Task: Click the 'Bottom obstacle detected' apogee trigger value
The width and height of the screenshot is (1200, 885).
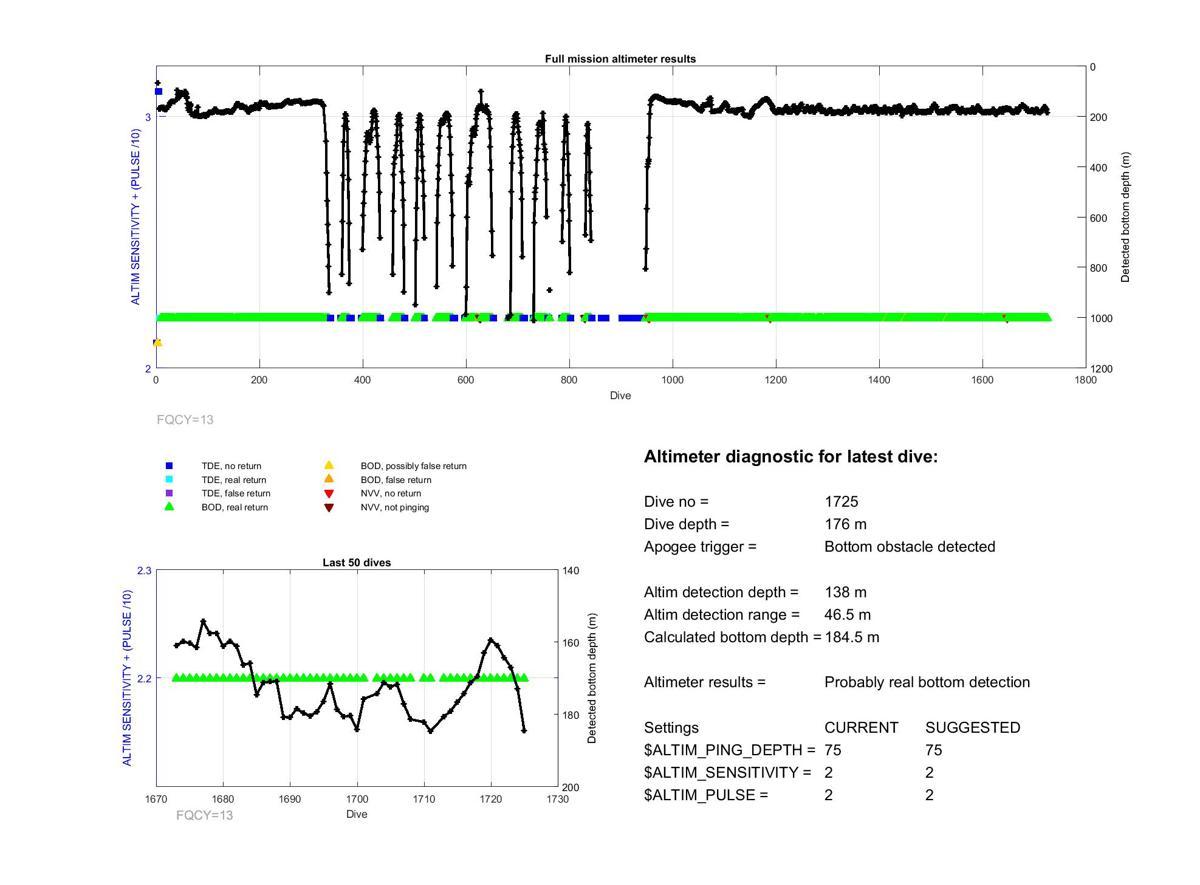Action: pyautogui.click(x=909, y=547)
